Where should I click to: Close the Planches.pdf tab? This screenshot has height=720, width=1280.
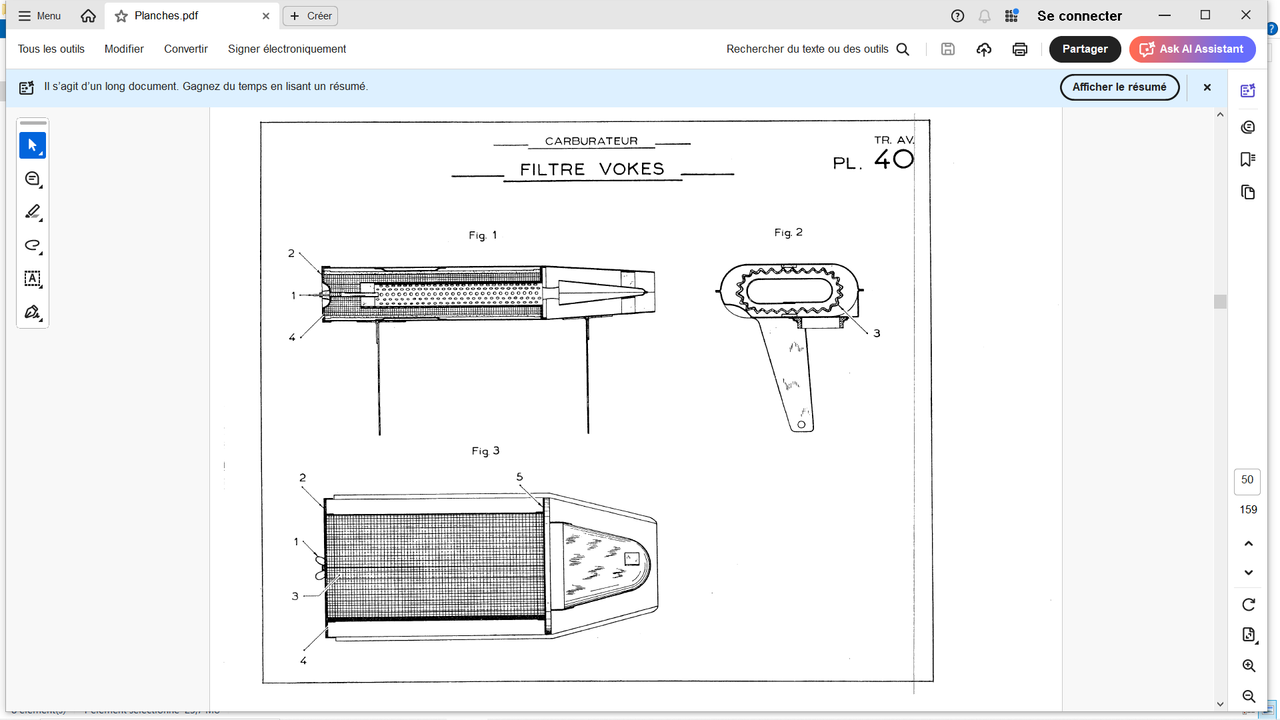pyautogui.click(x=266, y=16)
